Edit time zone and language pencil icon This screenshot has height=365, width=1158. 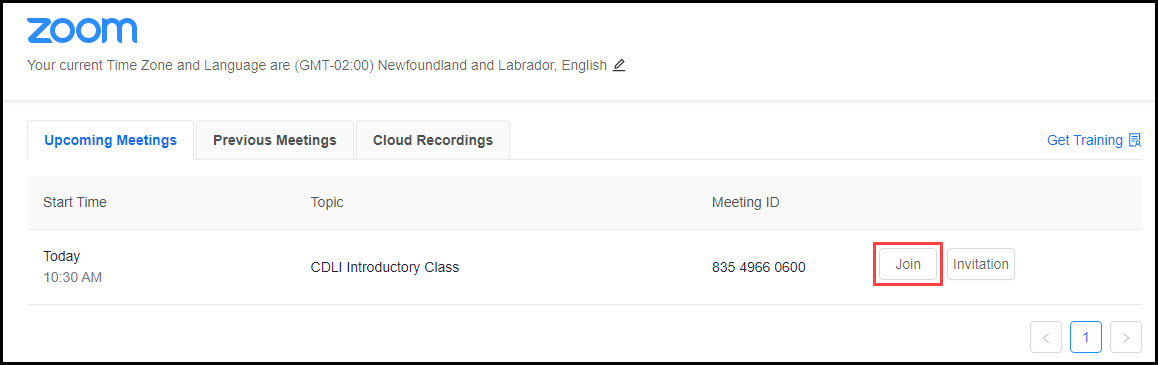[x=619, y=65]
